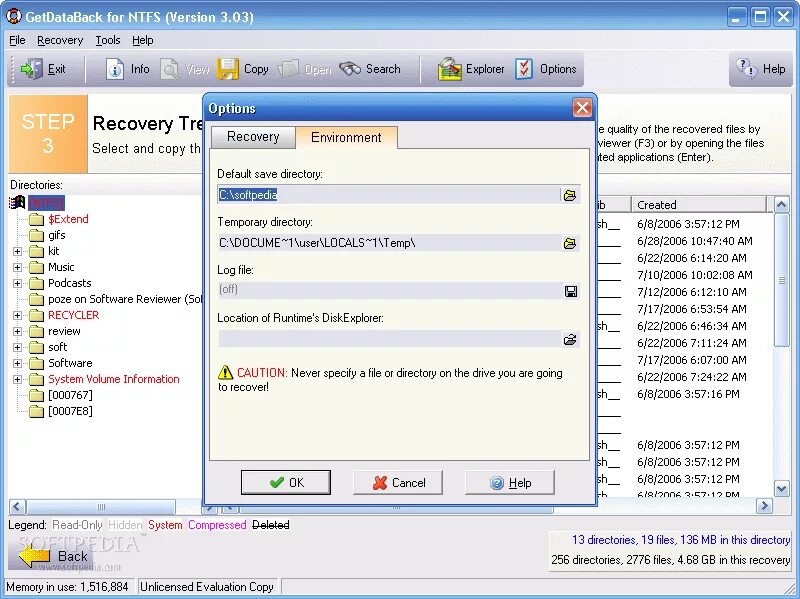Open the Tools menu
This screenshot has height=599, width=800.
click(x=108, y=40)
